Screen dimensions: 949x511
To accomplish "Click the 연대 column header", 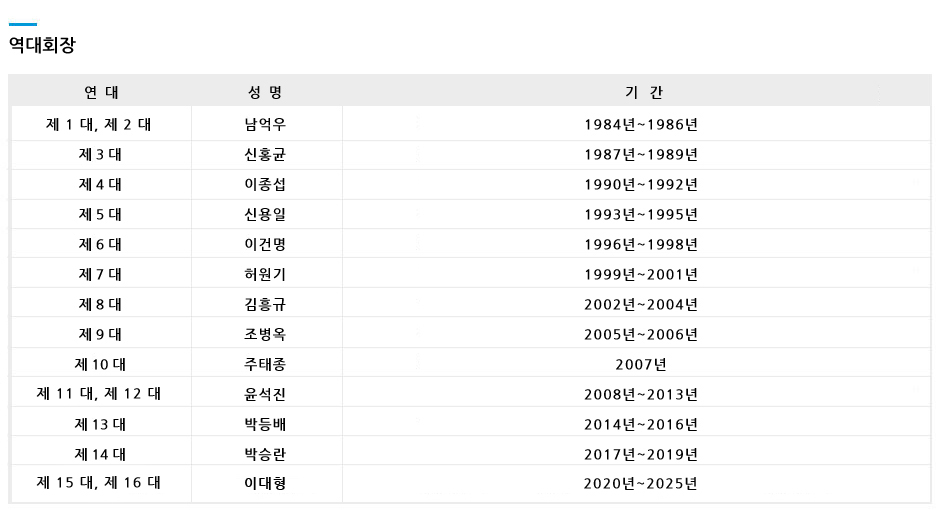I will (x=100, y=92).
